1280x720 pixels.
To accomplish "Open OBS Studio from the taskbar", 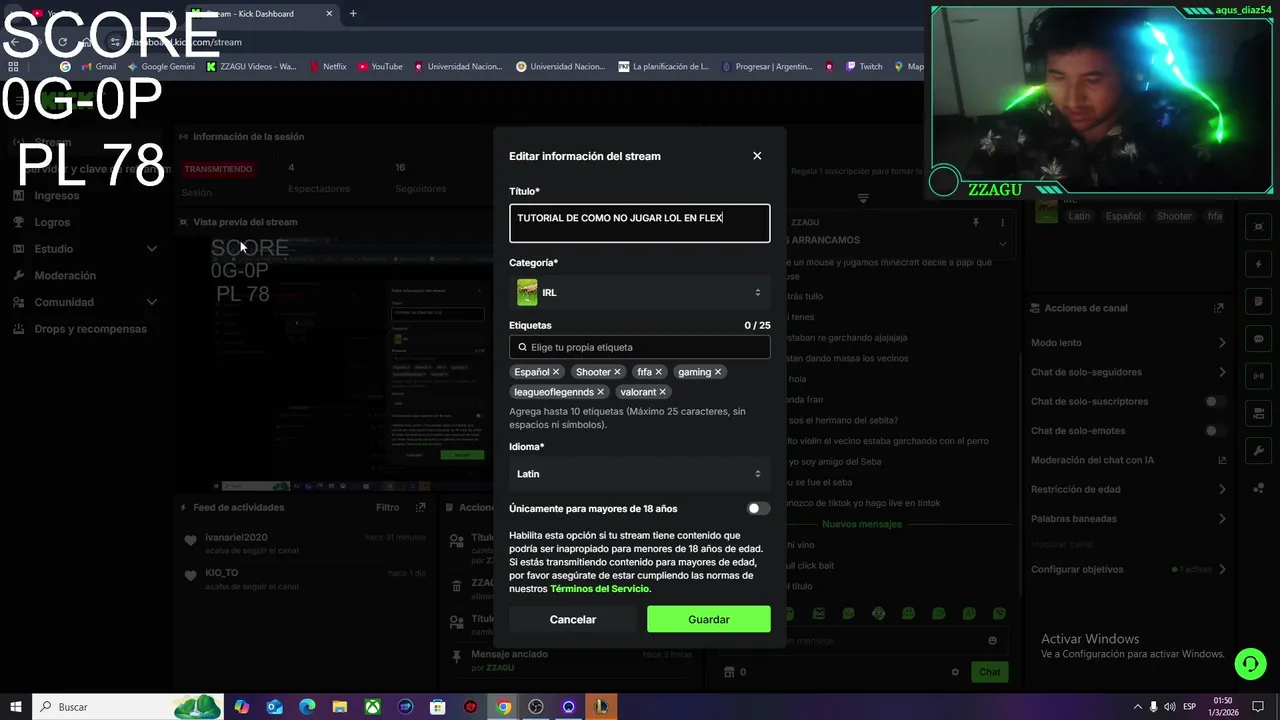I will coord(536,707).
